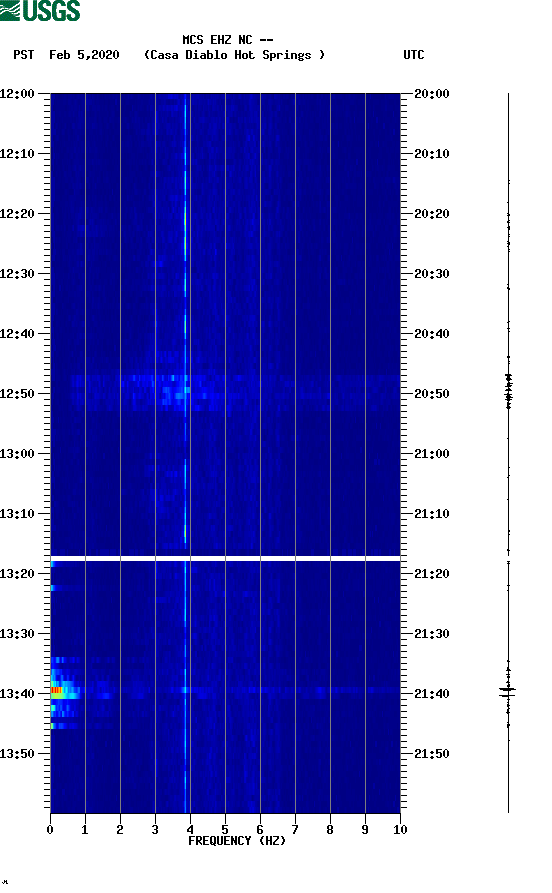Image resolution: width=552 pixels, height=893 pixels.
Task: Click frequency axis tick label 0
Action: [50, 830]
